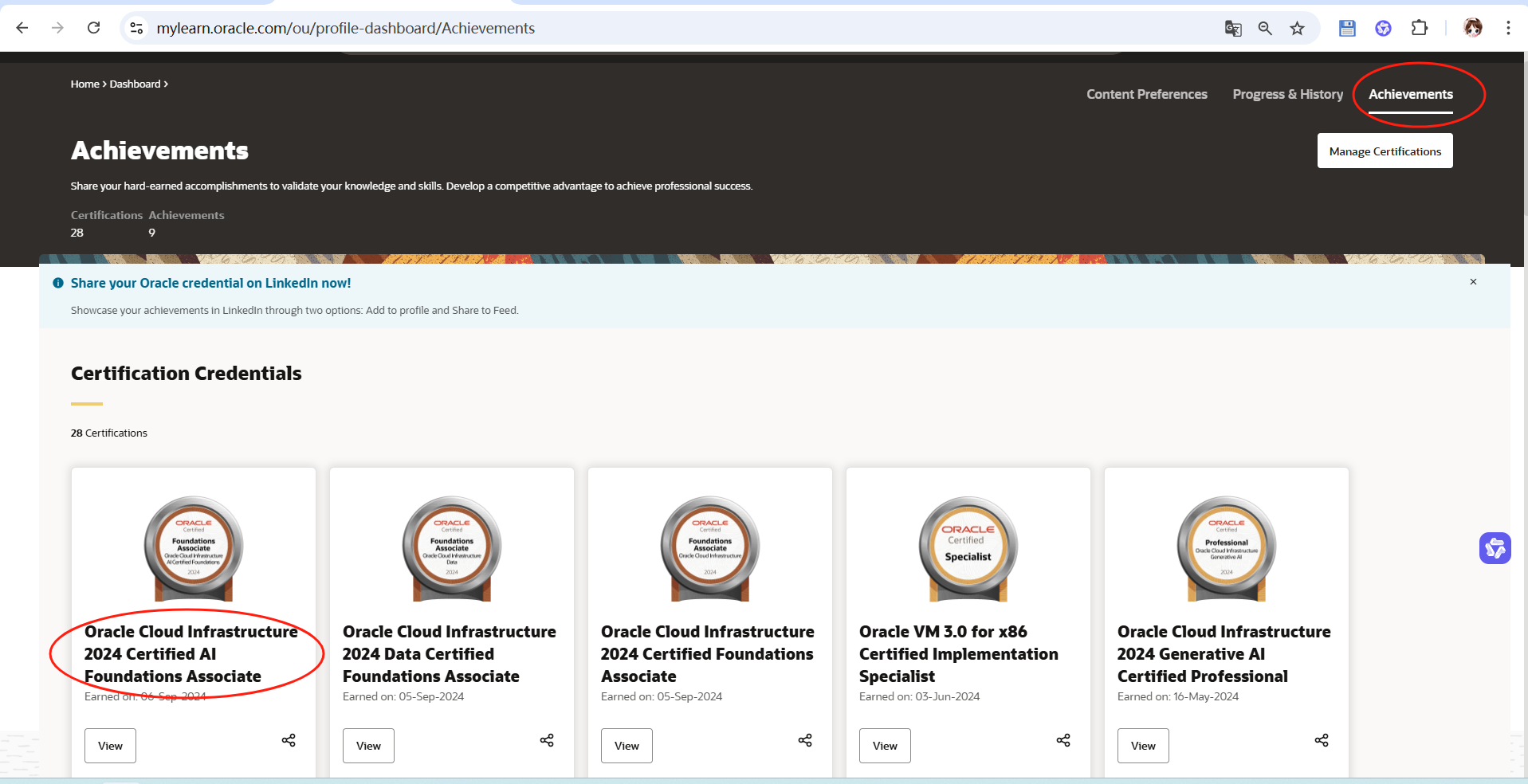Image resolution: width=1528 pixels, height=784 pixels.
Task: Open the Google Translate page icon
Action: pos(1233,29)
